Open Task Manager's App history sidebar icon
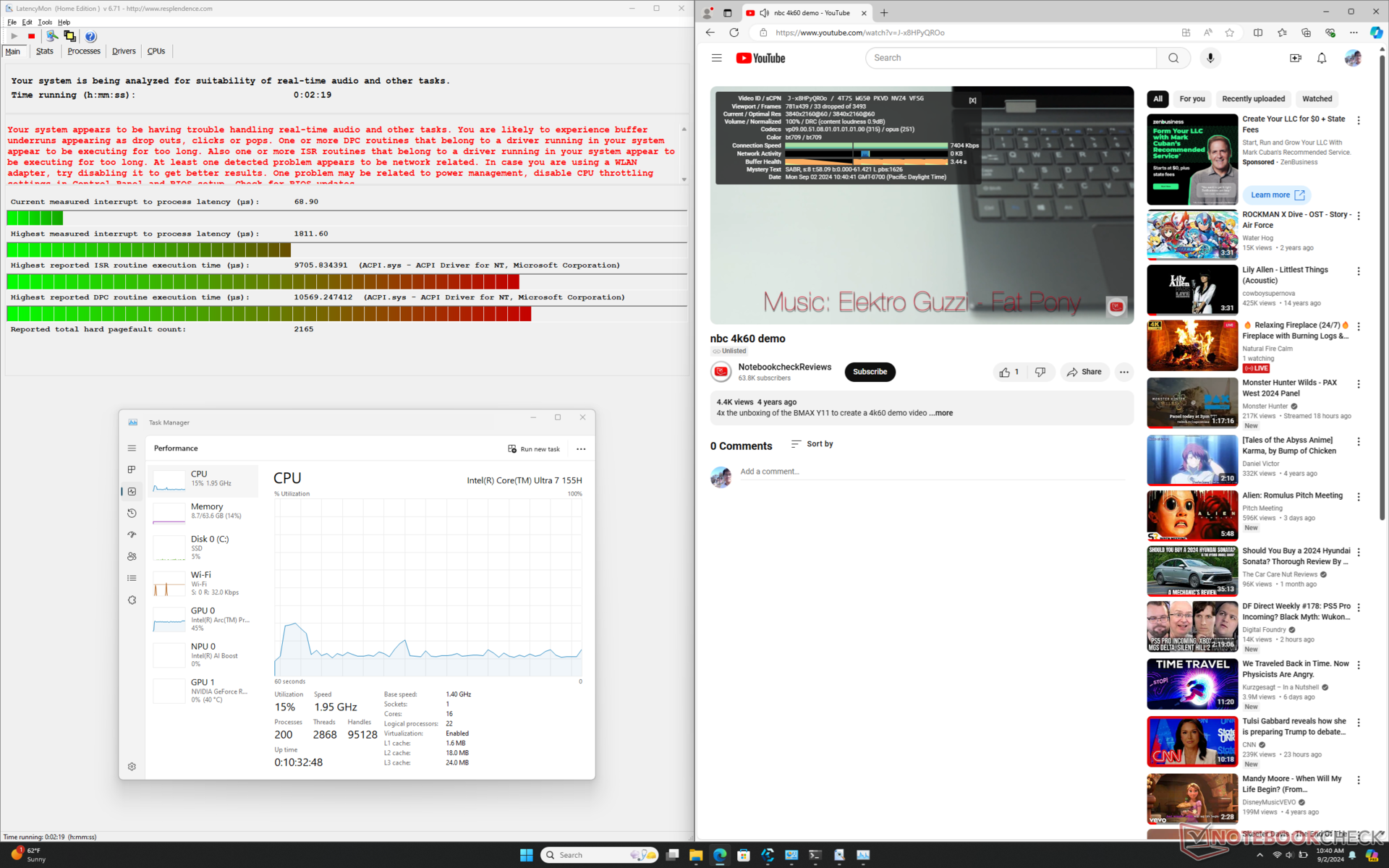Screen dimensions: 1389x868 (x=132, y=513)
